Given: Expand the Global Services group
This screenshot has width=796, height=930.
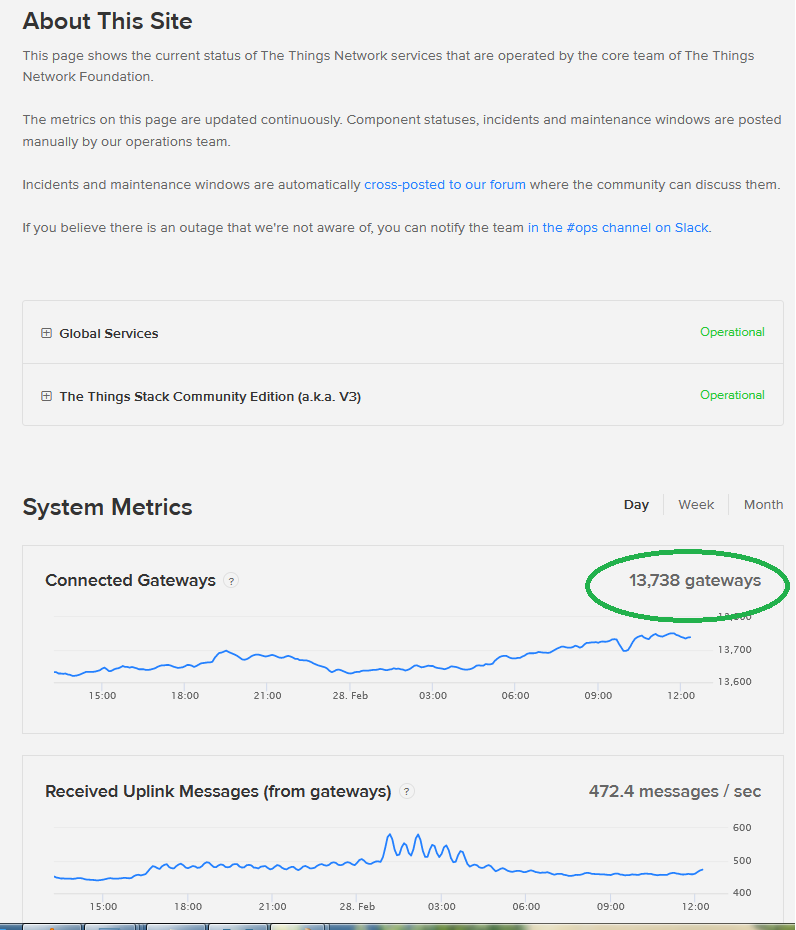Looking at the screenshot, I should tap(46, 333).
